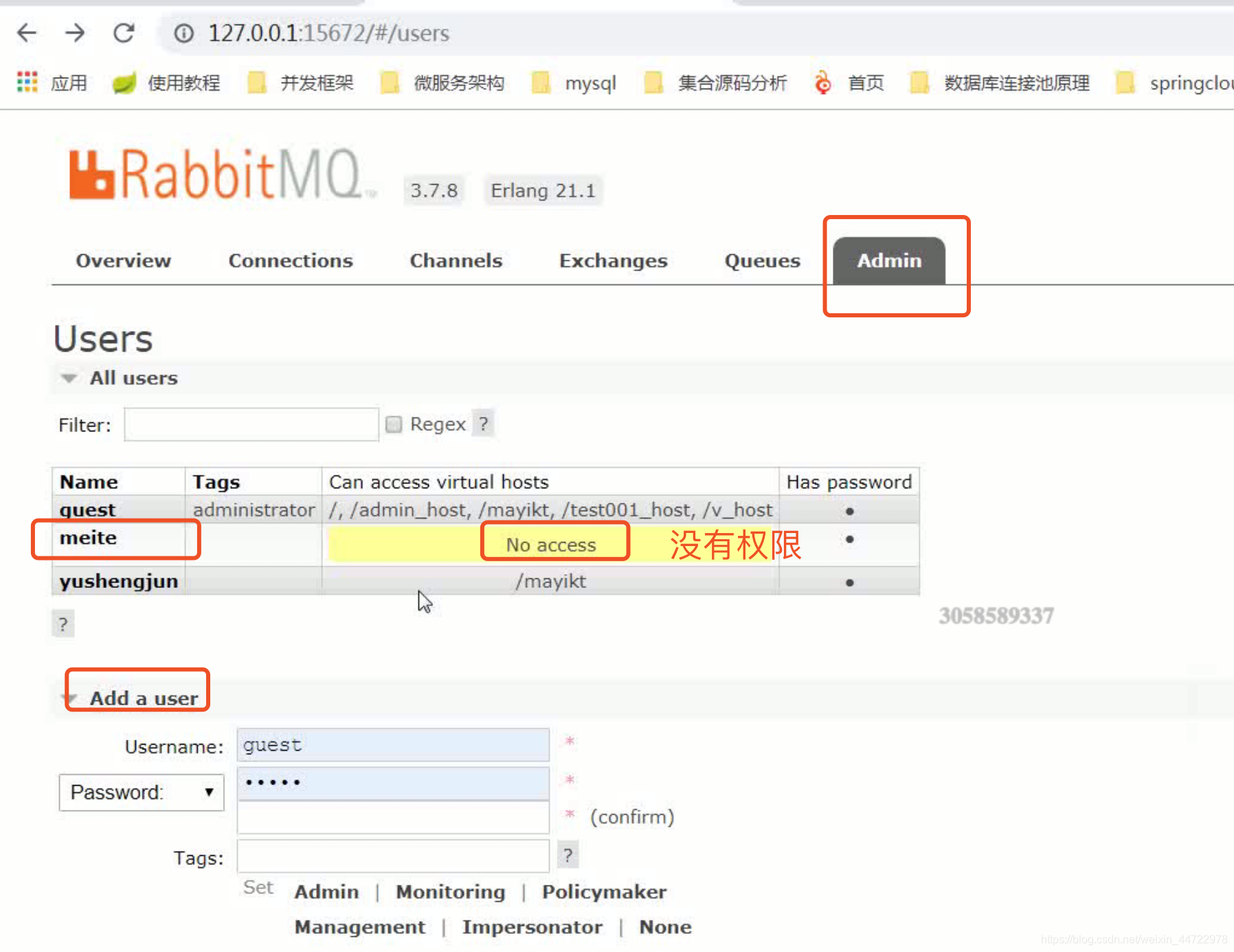Image resolution: width=1234 pixels, height=952 pixels.
Task: Set the Monitoring tag
Action: tap(450, 892)
